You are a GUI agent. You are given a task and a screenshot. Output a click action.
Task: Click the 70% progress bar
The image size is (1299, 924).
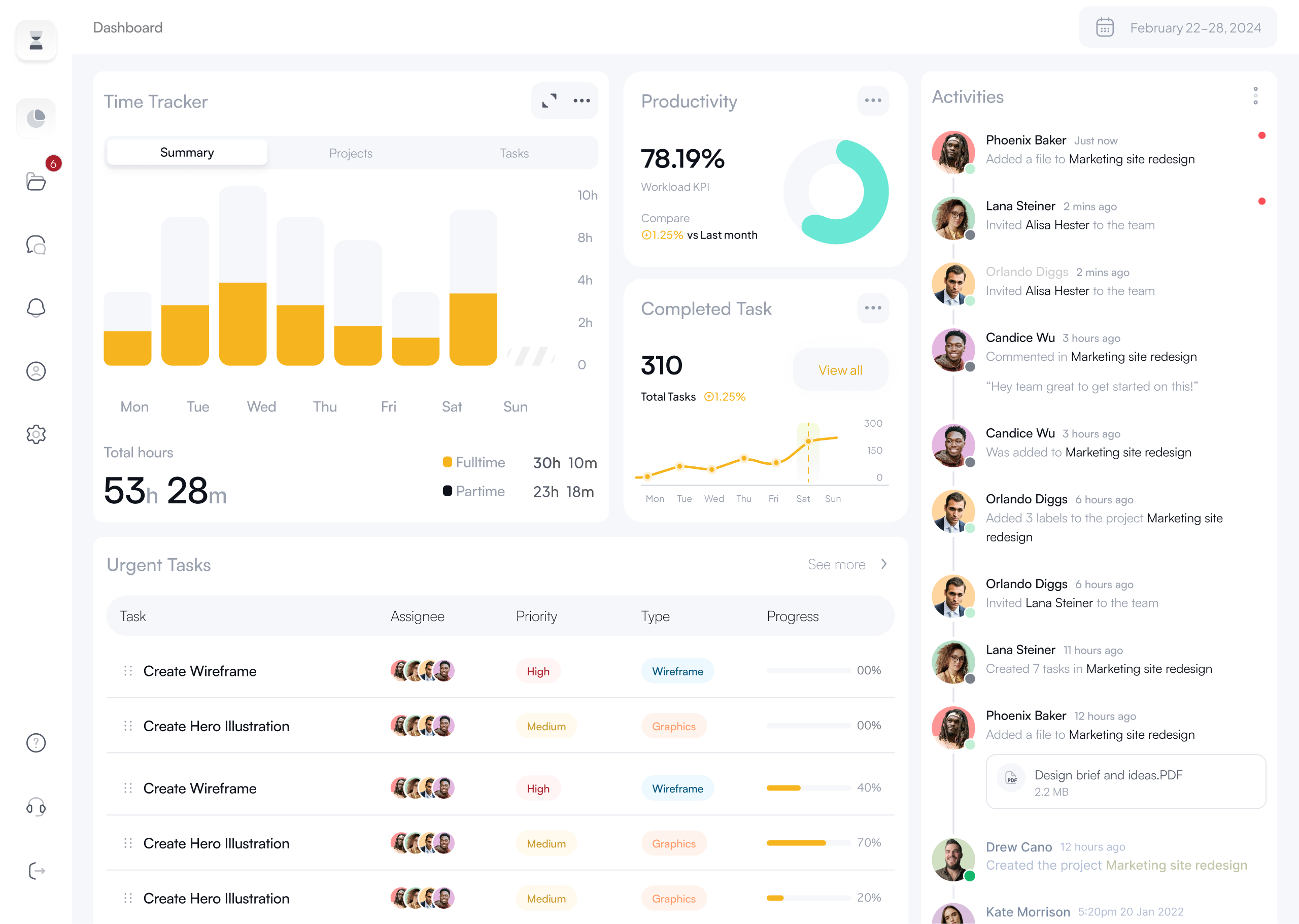click(808, 843)
